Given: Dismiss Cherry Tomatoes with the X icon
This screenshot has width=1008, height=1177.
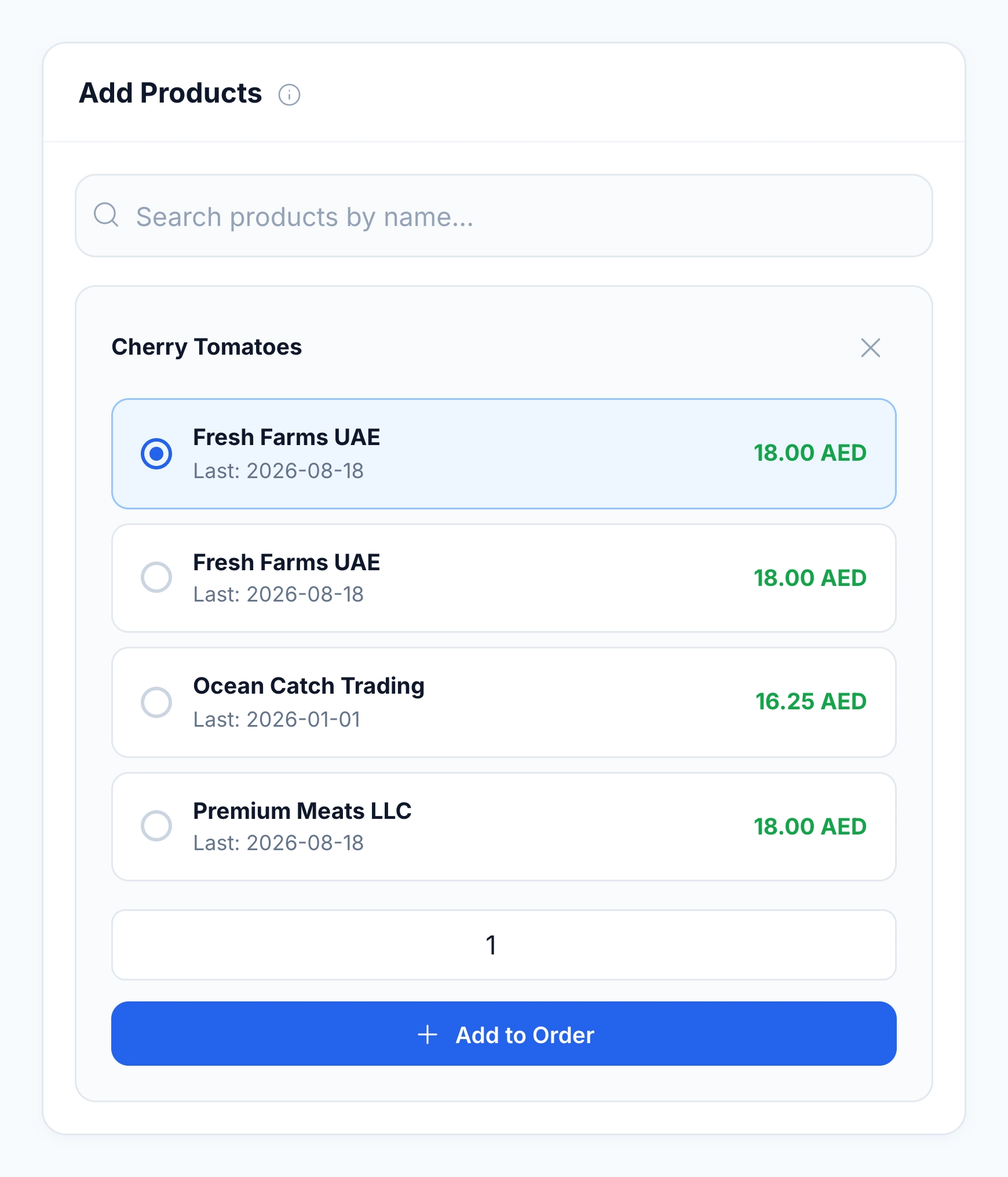Looking at the screenshot, I should (x=870, y=348).
